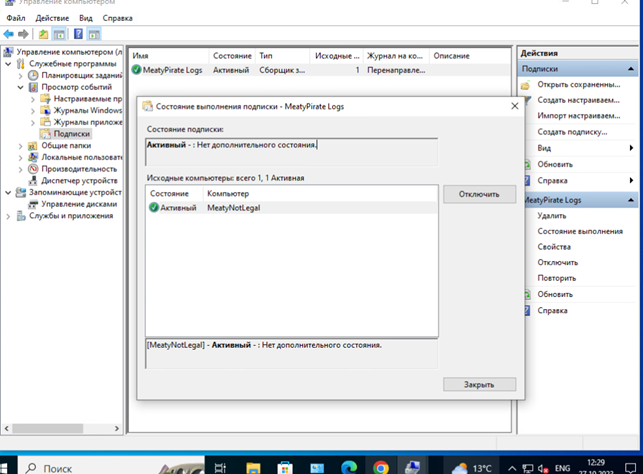Click the Device Manager tree icon
The image size is (643, 474).
pyautogui.click(x=33, y=180)
